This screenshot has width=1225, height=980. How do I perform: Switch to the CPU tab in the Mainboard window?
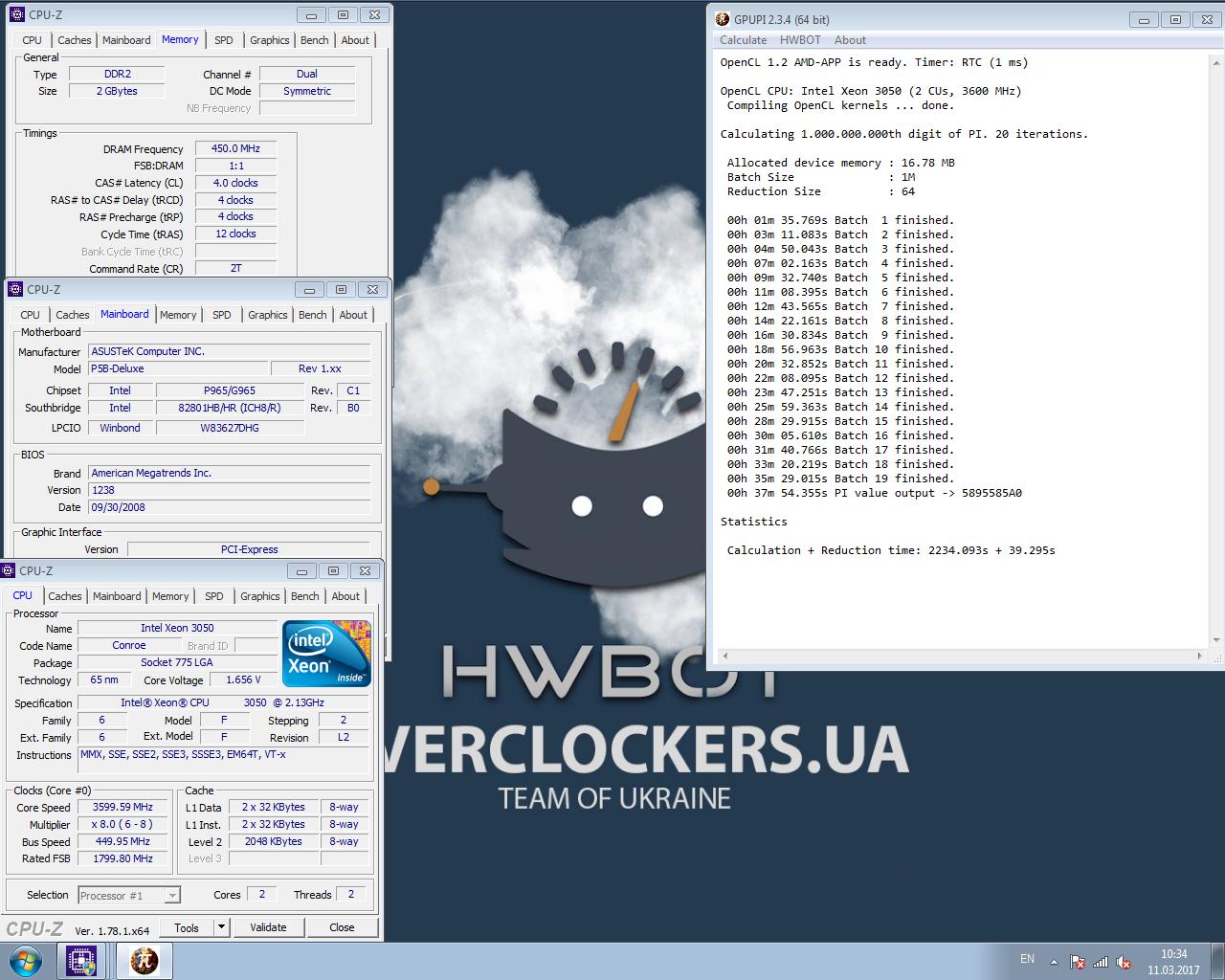click(x=30, y=315)
